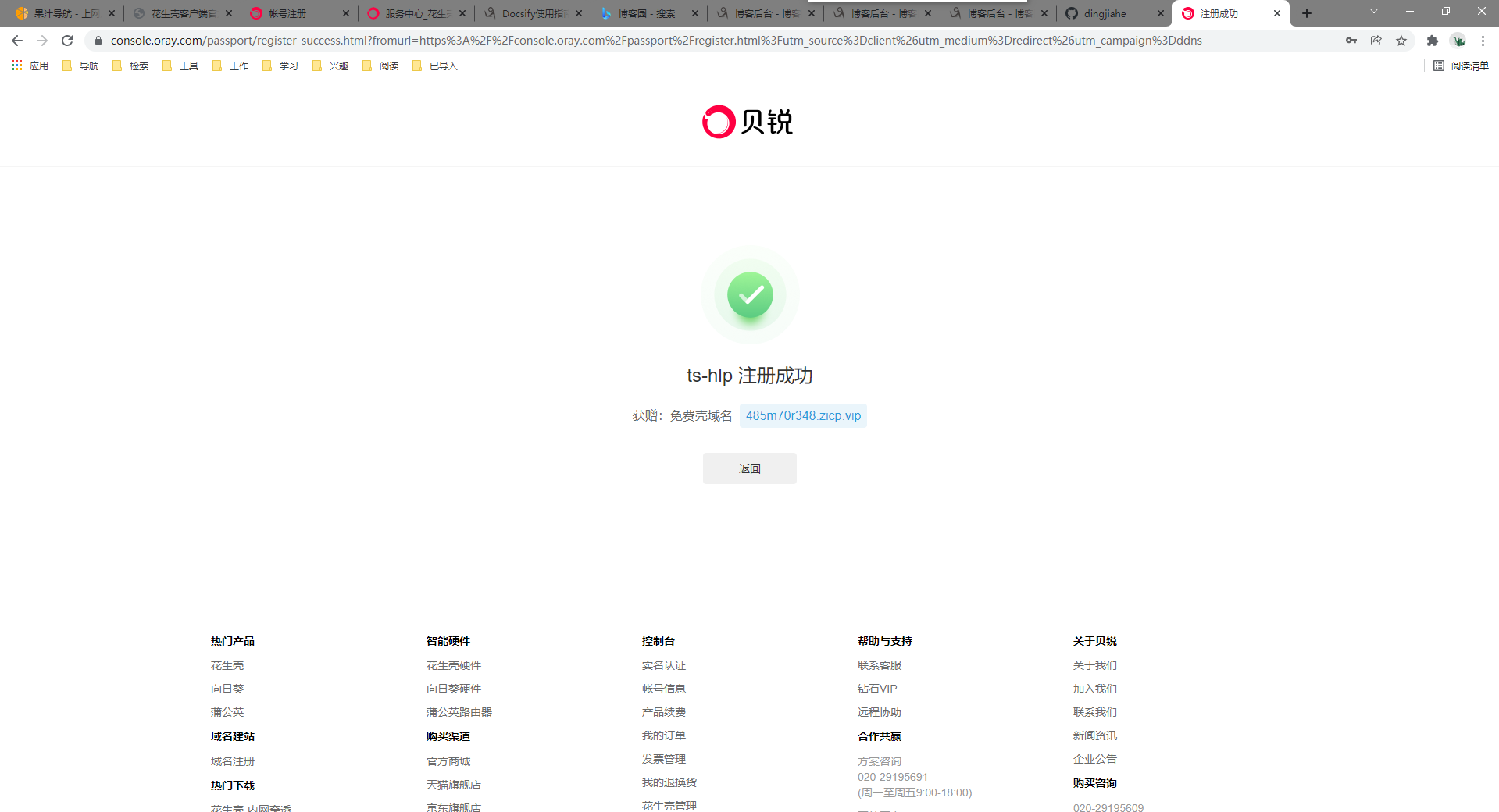This screenshot has width=1499, height=812.
Task: Expand the 工具 bookmark folder
Action: pos(180,66)
